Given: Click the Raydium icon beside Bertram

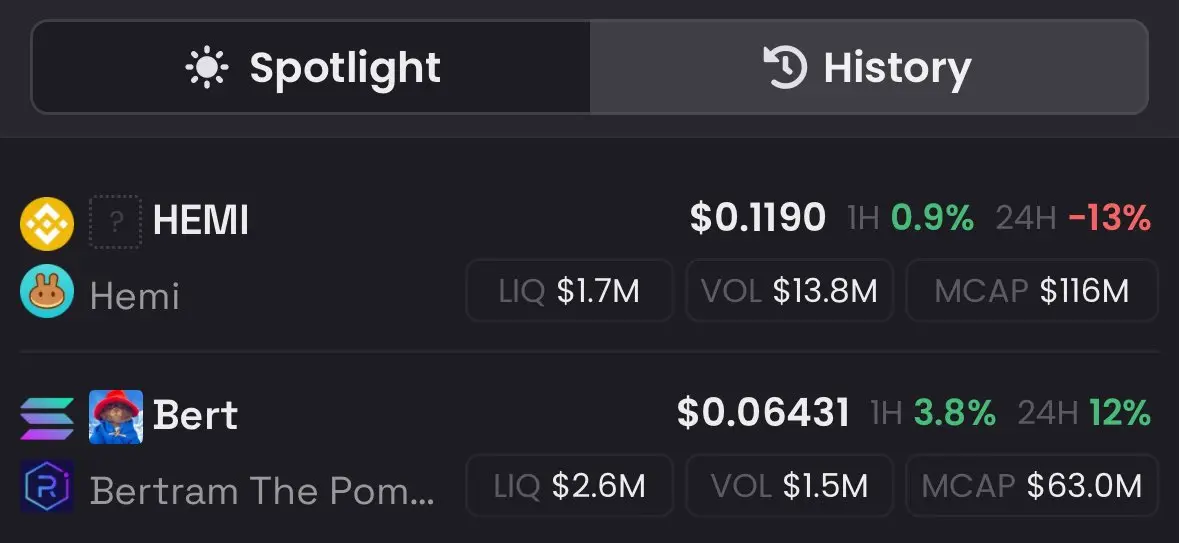Looking at the screenshot, I should 47,487.
